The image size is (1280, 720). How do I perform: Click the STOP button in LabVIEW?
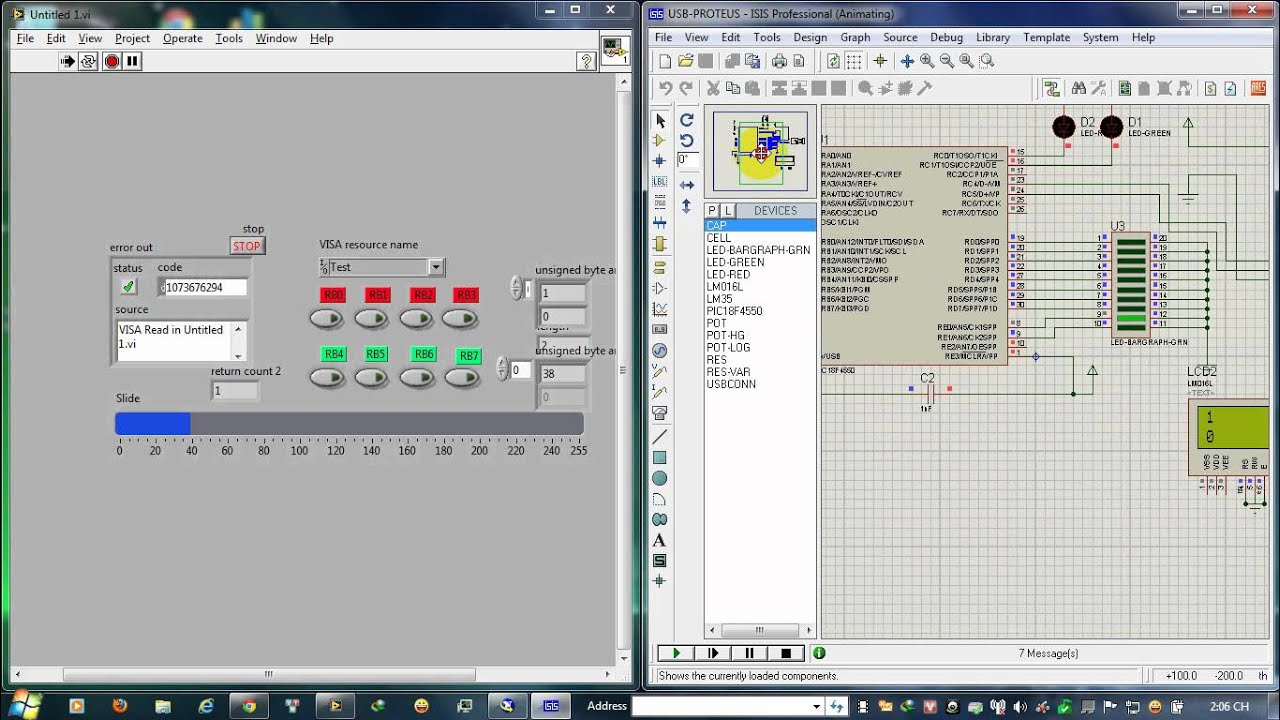click(x=247, y=246)
